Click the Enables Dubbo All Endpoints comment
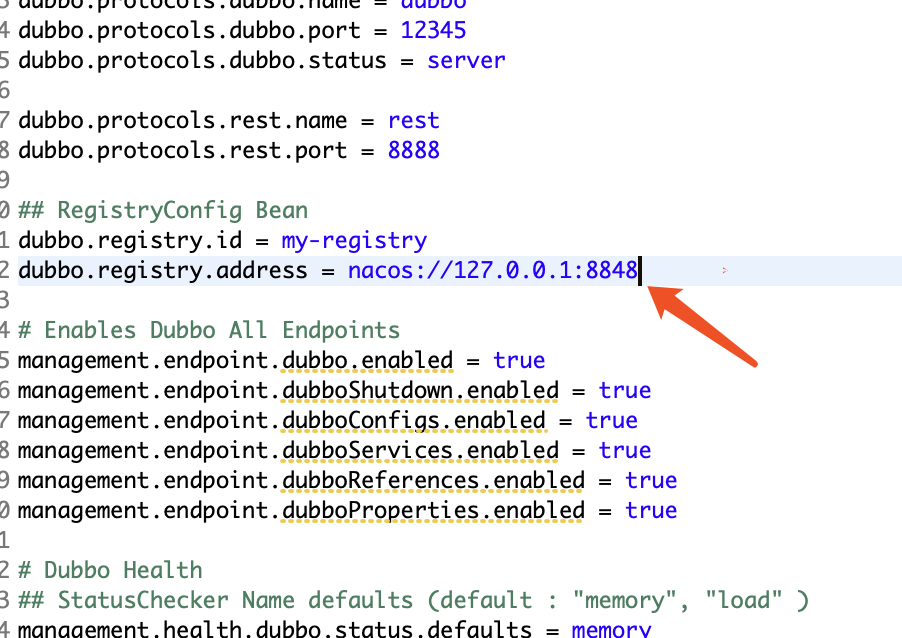Screen dimensions: 902x638 (x=209, y=331)
